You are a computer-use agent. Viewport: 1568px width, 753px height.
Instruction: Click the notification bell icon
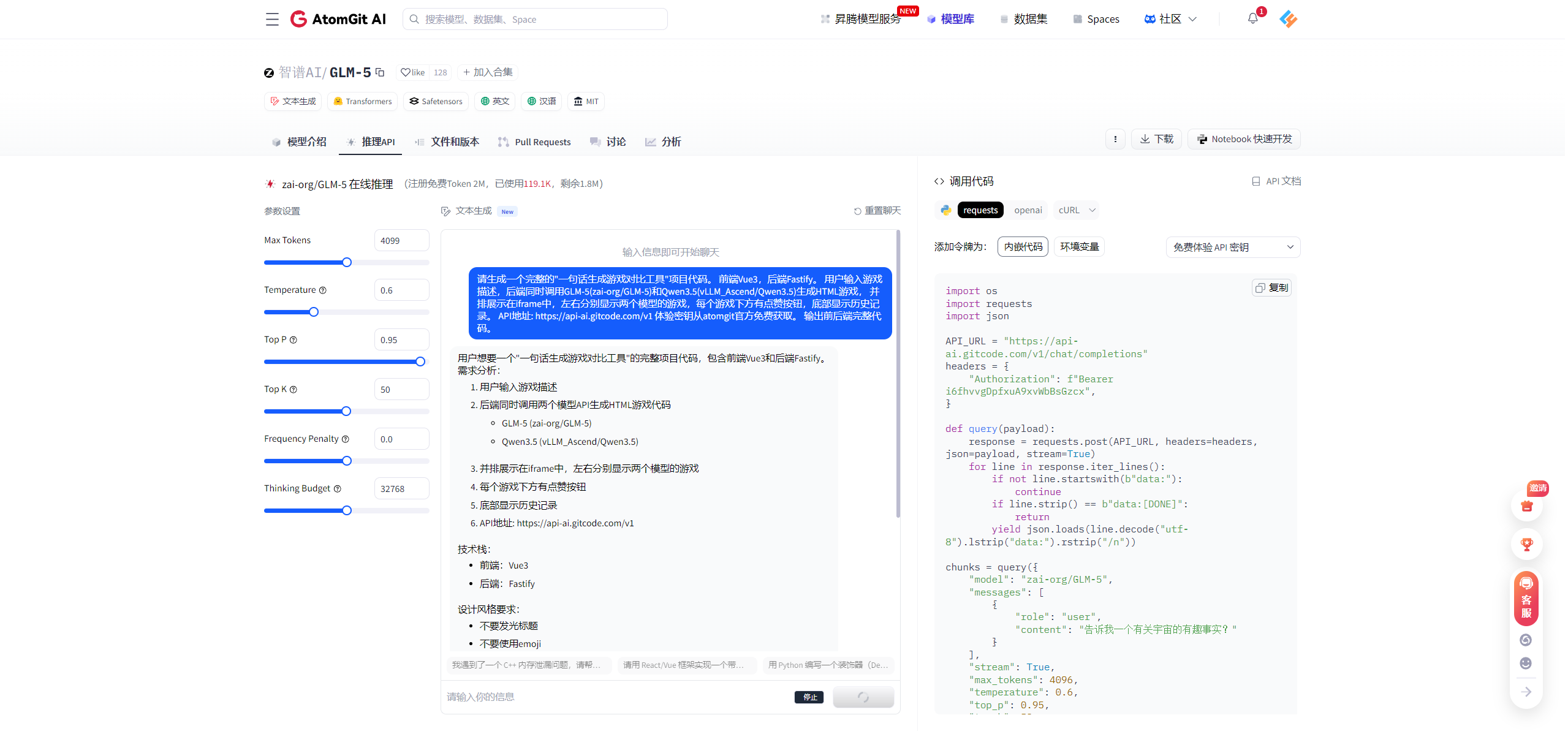pyautogui.click(x=1252, y=18)
